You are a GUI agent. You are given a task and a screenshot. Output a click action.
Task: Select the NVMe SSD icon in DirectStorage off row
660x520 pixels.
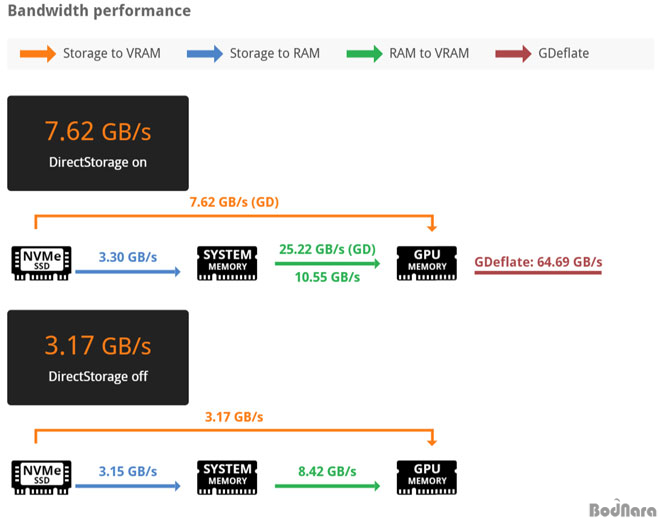(x=41, y=477)
